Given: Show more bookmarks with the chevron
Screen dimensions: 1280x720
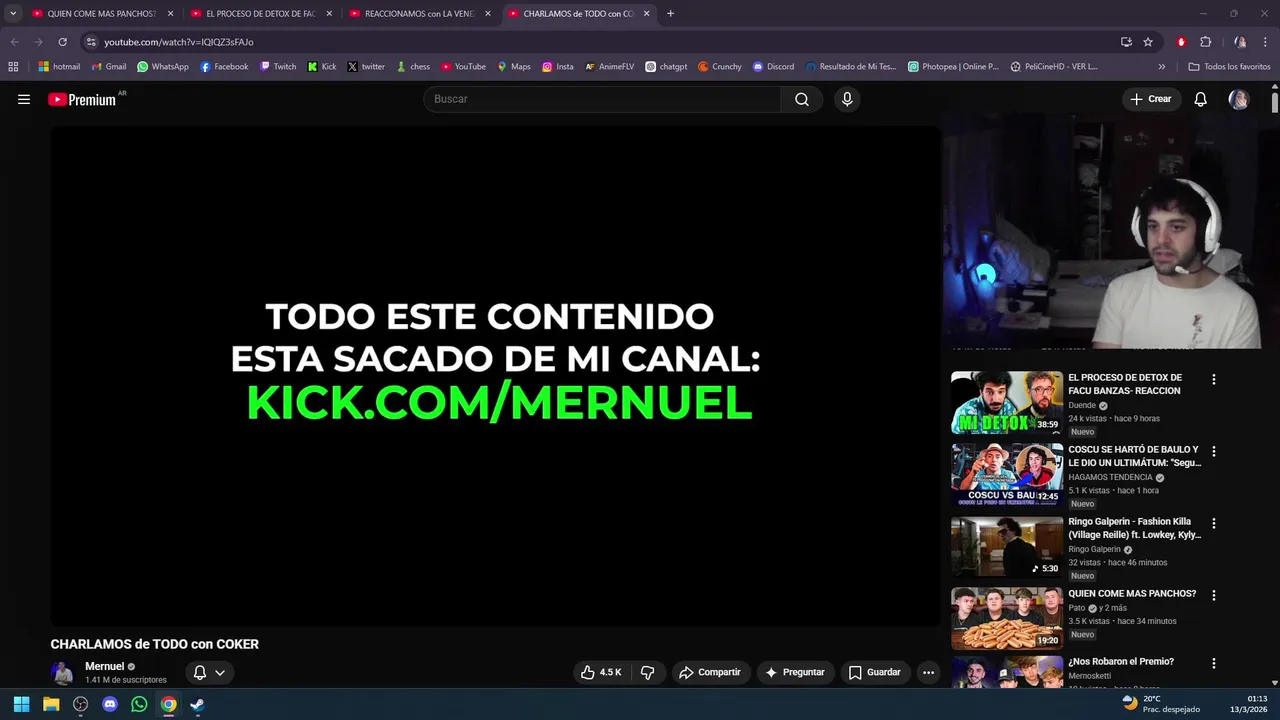Looking at the screenshot, I should (x=1162, y=67).
